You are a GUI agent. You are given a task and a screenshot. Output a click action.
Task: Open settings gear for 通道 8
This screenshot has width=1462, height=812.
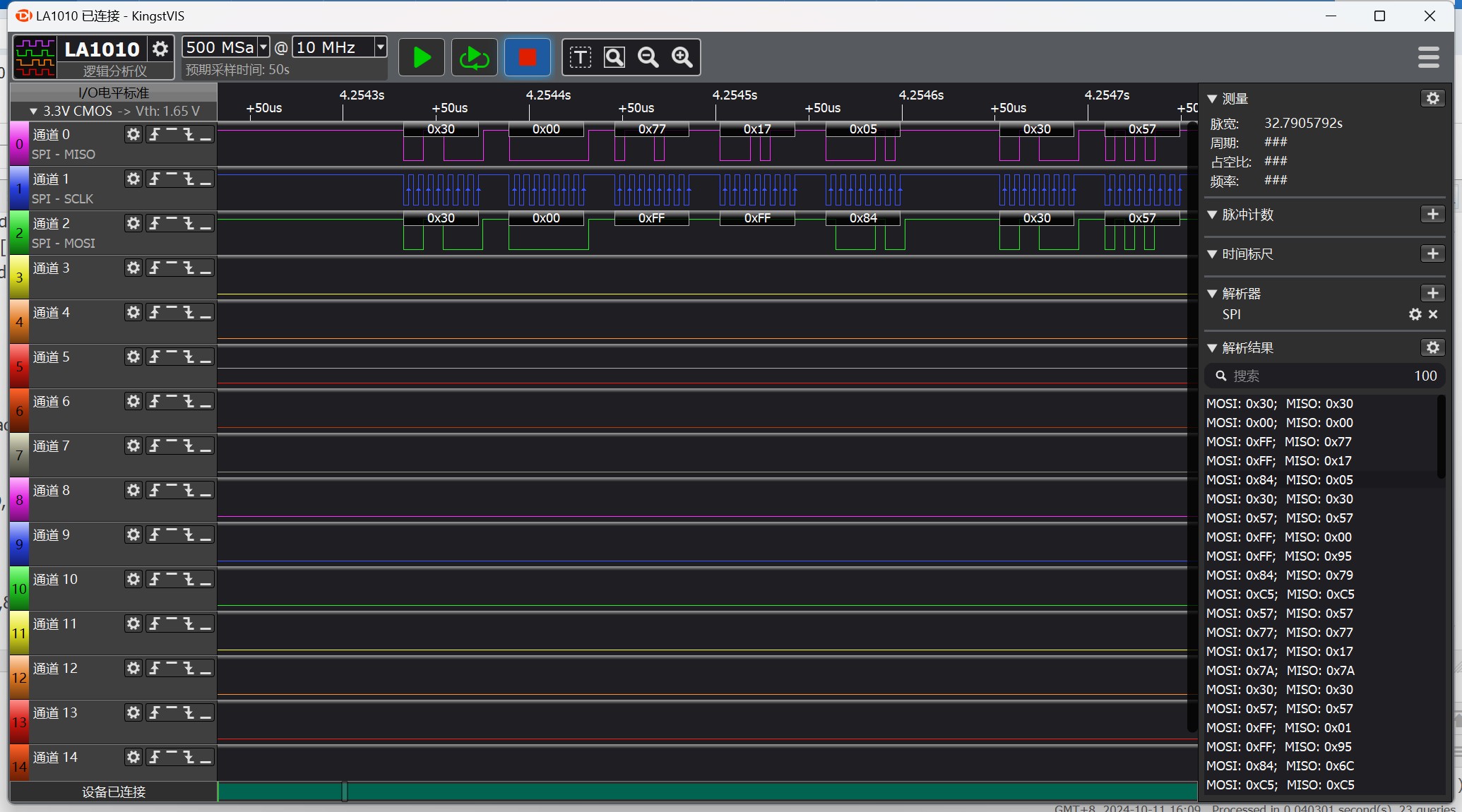(133, 490)
